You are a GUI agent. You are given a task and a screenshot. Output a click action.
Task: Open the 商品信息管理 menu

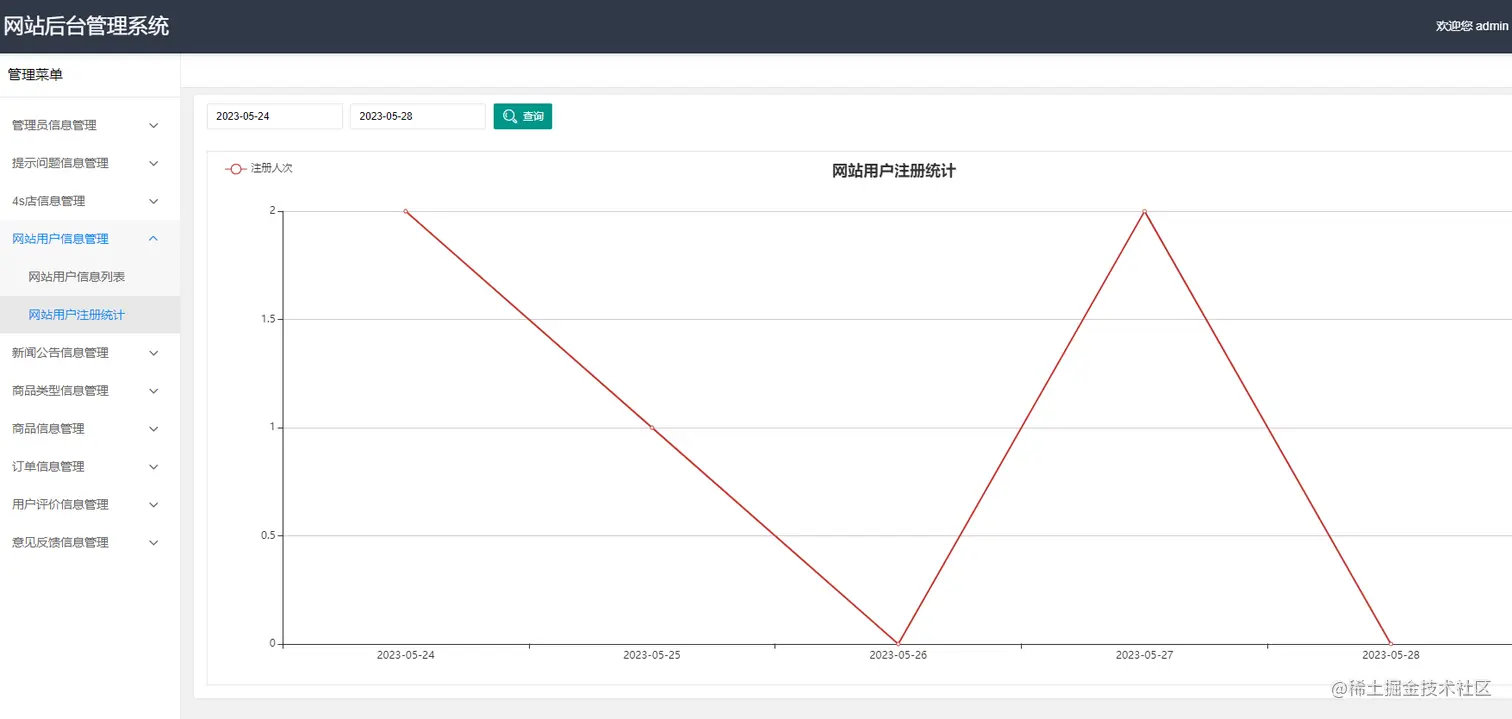pos(90,429)
